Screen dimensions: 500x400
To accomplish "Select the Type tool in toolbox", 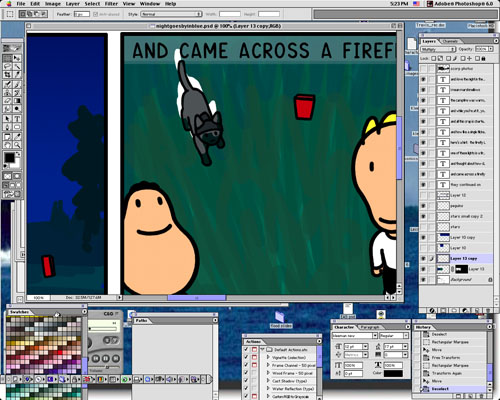I will pos(17,119).
